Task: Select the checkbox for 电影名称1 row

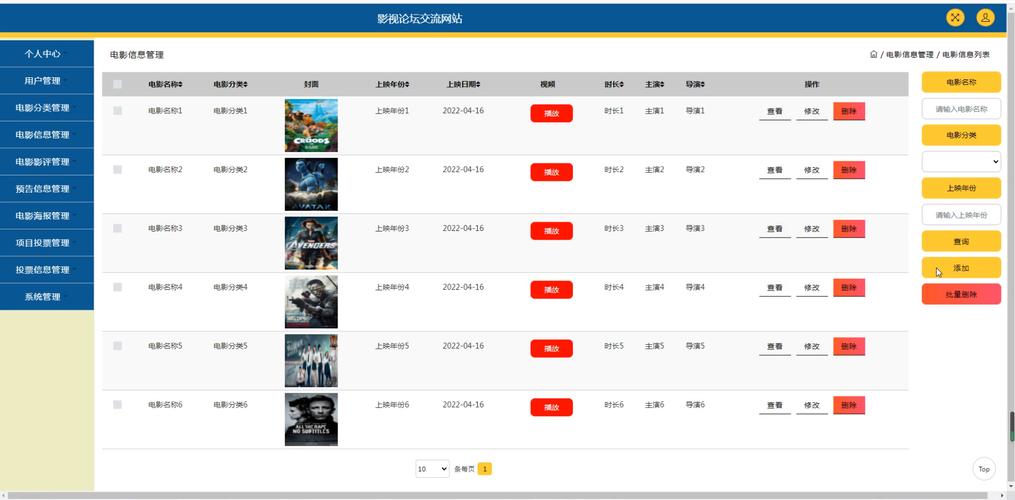Action: click(x=117, y=111)
